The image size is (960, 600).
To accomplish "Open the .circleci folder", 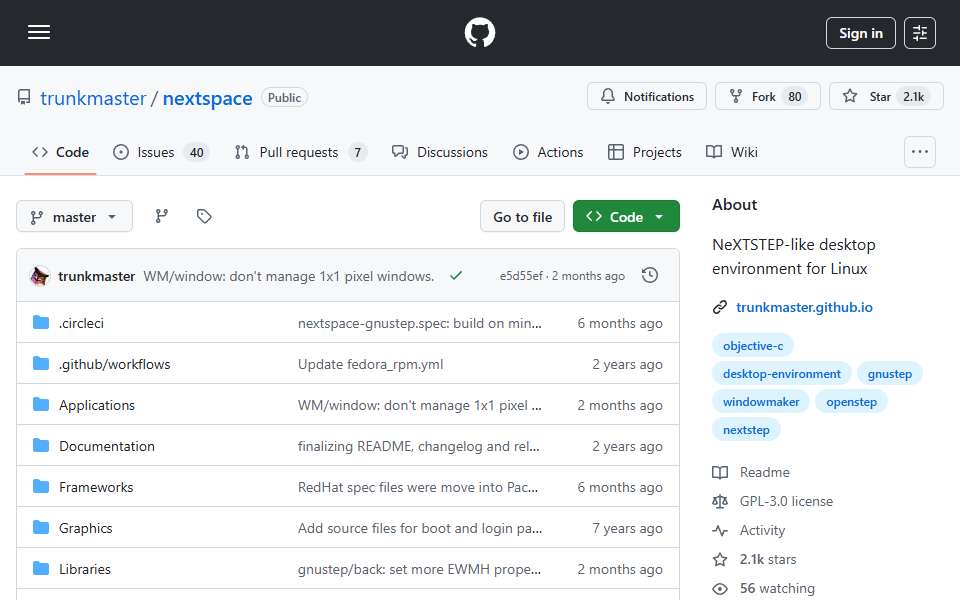I will (x=81, y=323).
